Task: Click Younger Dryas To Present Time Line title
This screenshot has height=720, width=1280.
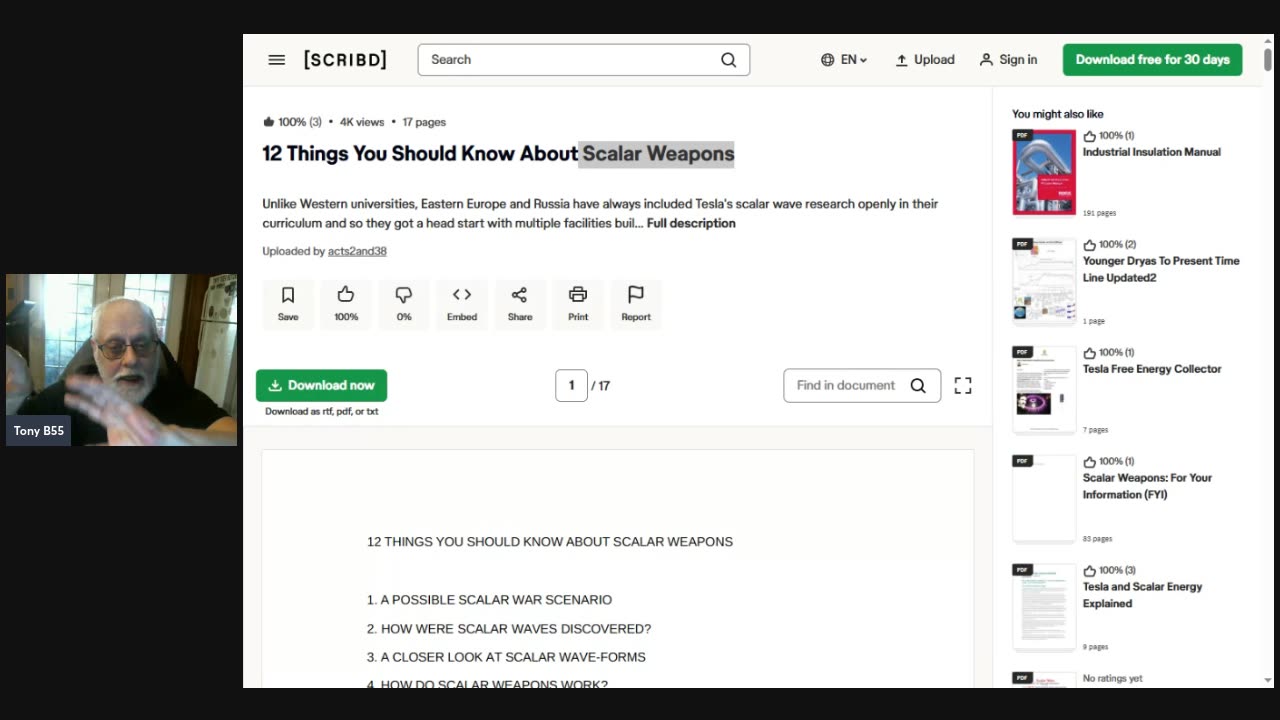Action: tap(1161, 269)
